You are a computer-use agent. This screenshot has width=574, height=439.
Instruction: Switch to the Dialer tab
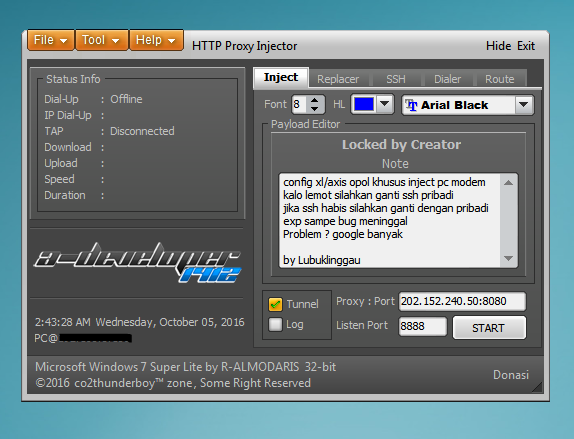pyautogui.click(x=447, y=79)
